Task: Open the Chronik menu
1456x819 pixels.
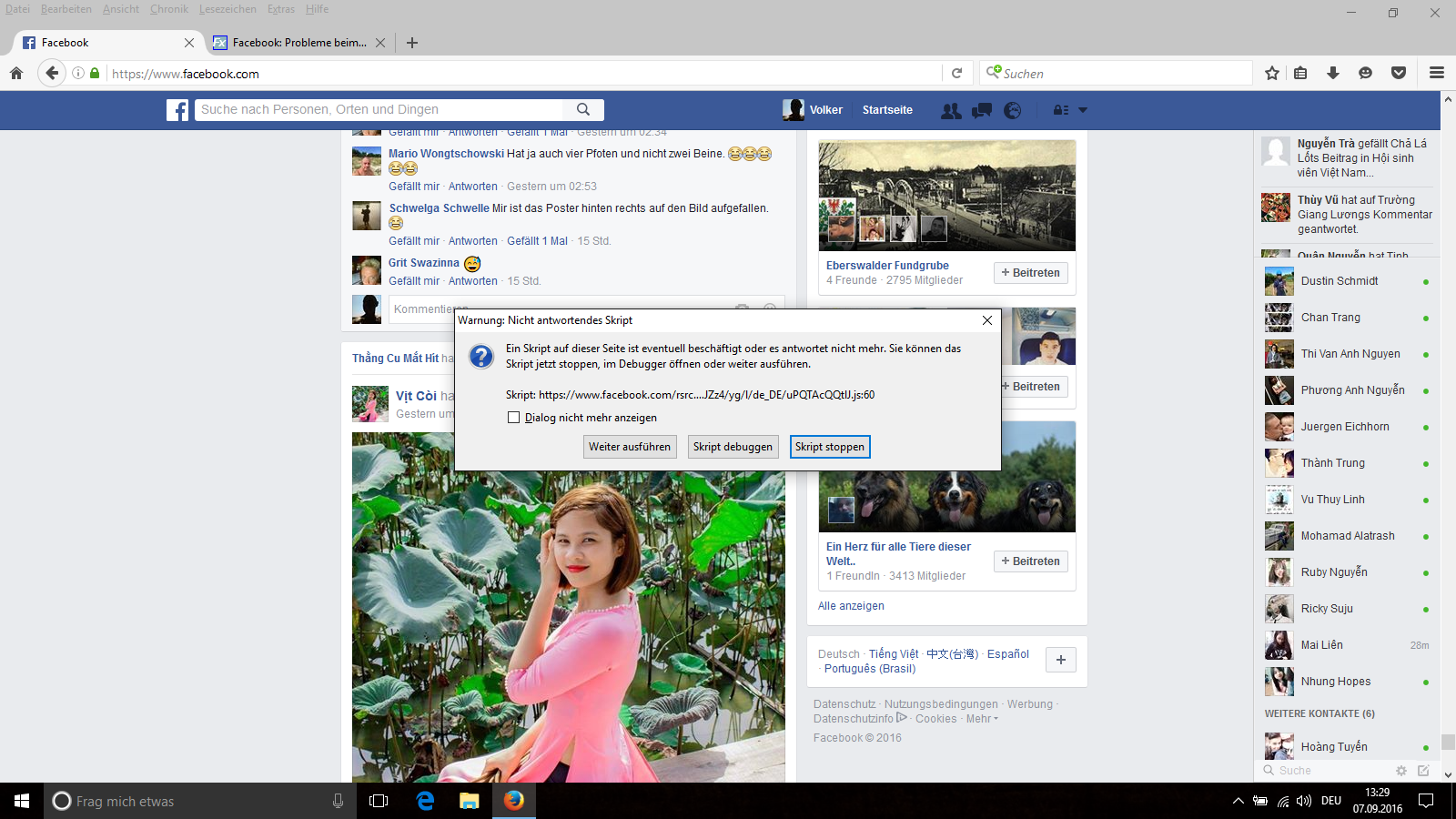Action: pyautogui.click(x=168, y=9)
